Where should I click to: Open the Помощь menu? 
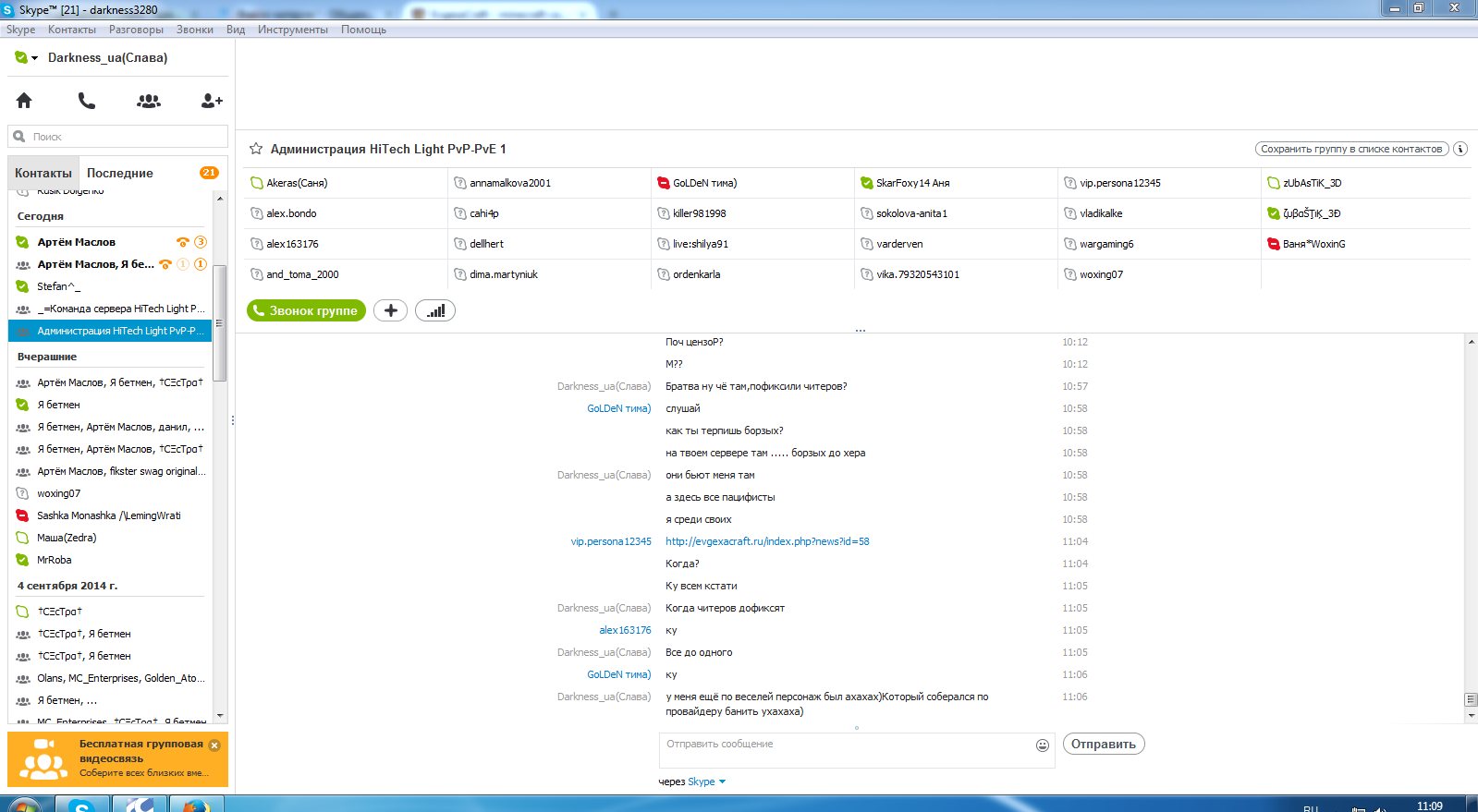click(x=363, y=30)
